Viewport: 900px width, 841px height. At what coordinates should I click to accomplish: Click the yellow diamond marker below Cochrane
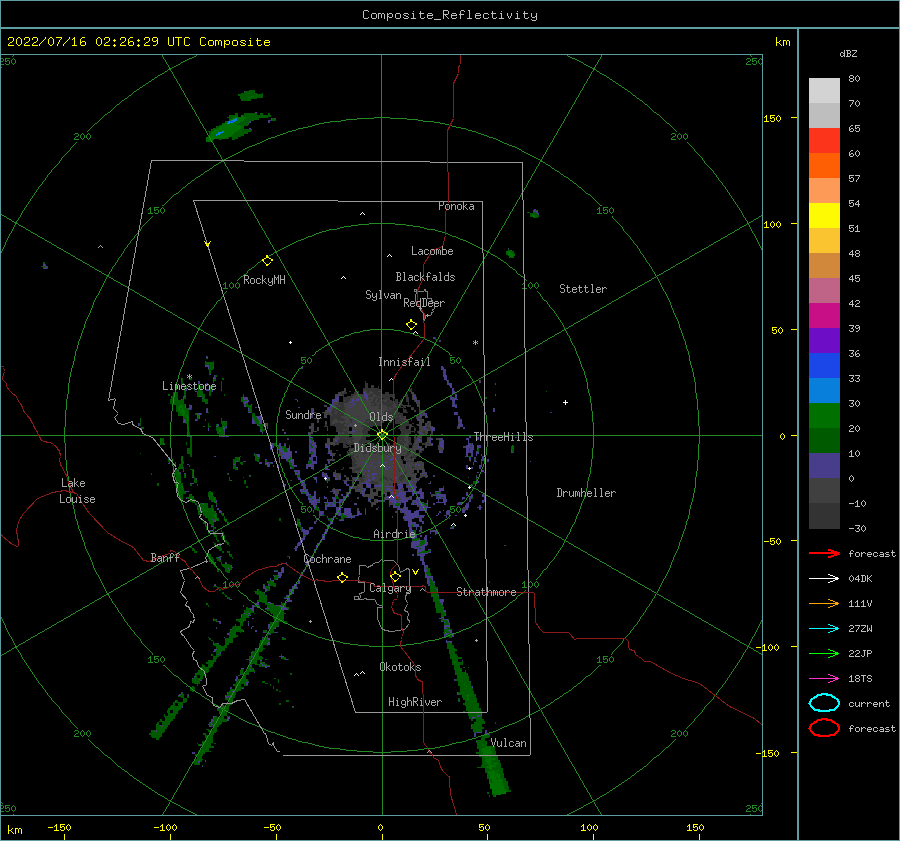(342, 577)
